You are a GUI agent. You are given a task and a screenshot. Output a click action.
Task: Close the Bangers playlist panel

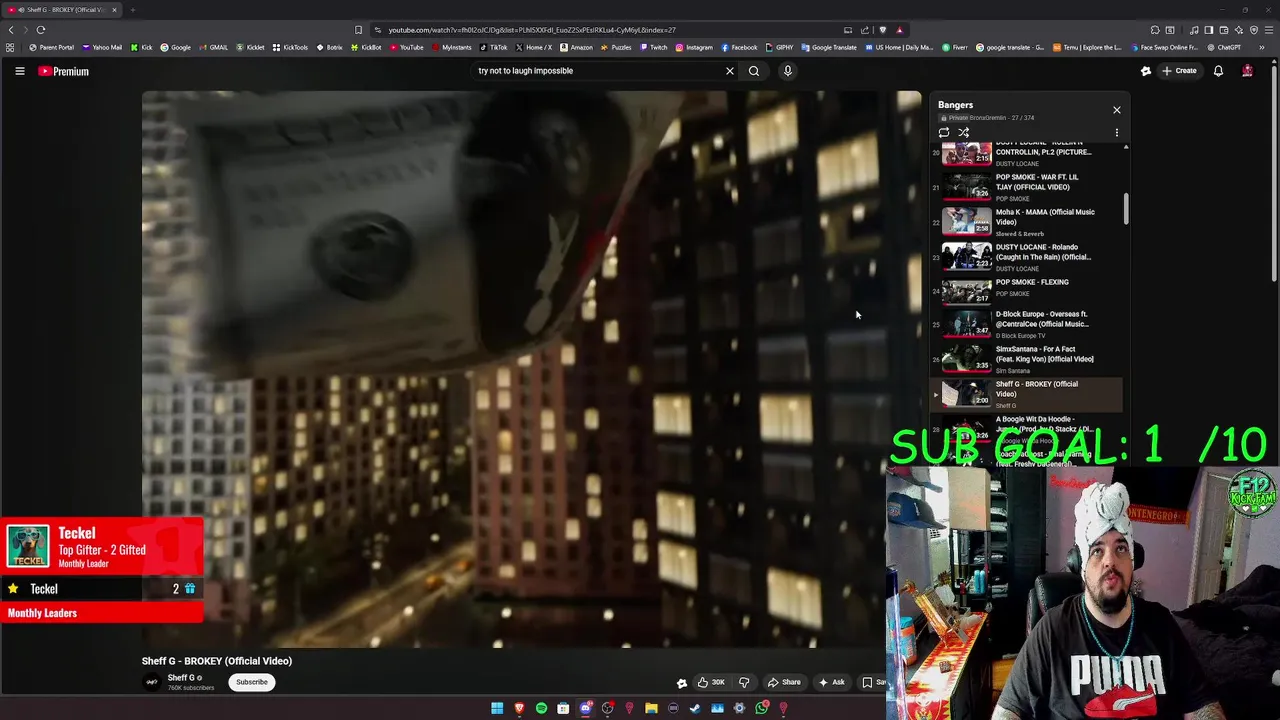coord(1117,110)
